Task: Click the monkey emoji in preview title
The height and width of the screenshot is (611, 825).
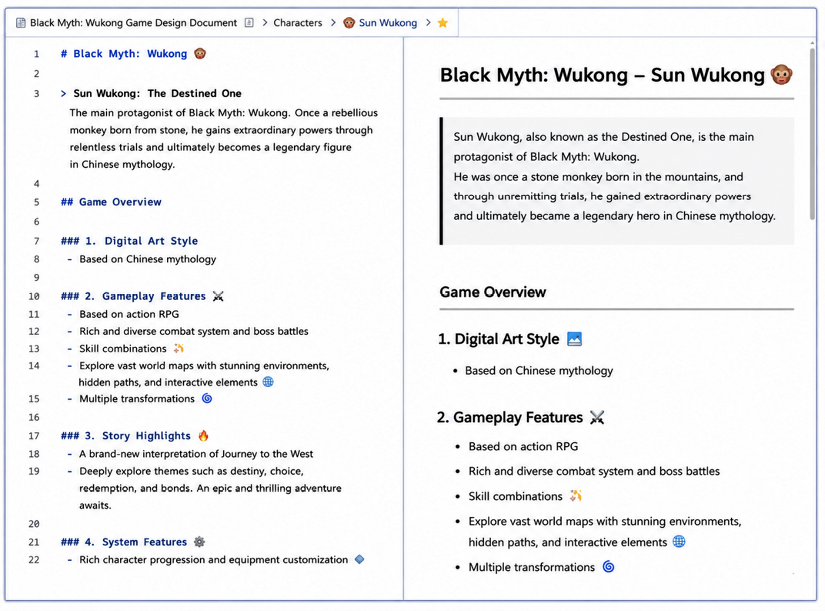Action: [781, 74]
